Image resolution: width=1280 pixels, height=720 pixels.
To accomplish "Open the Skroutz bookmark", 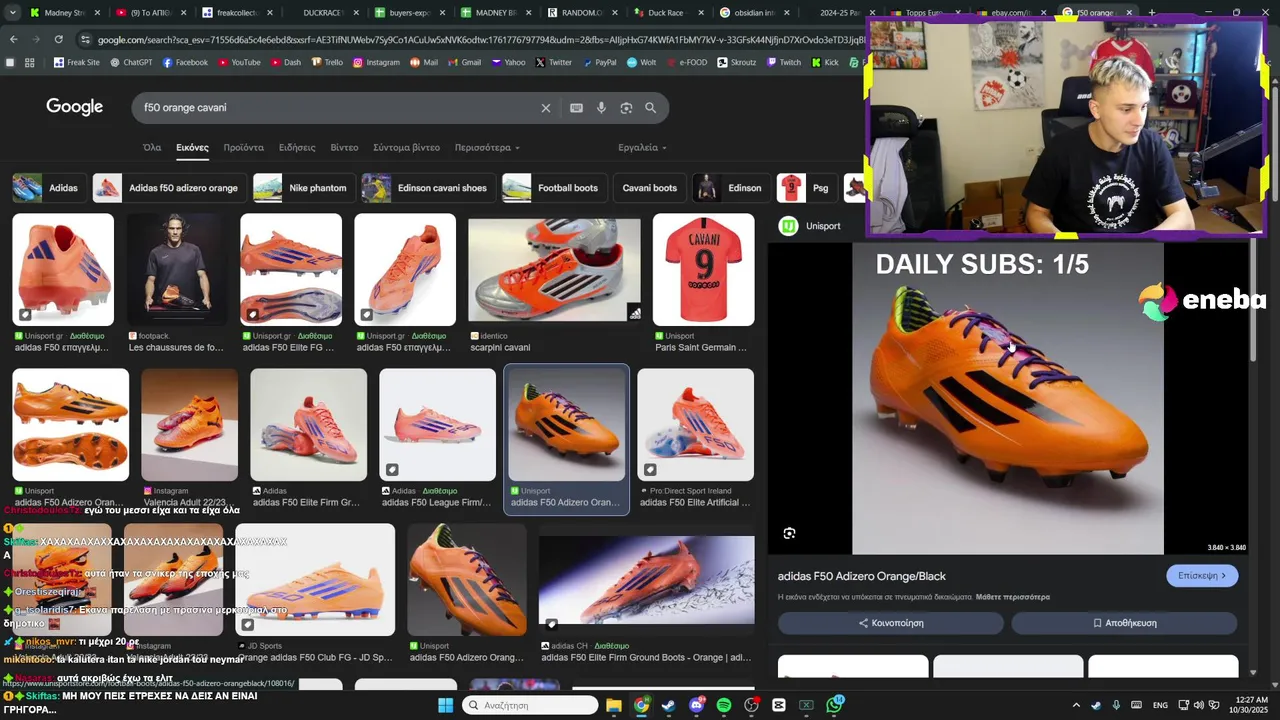I will pos(736,62).
